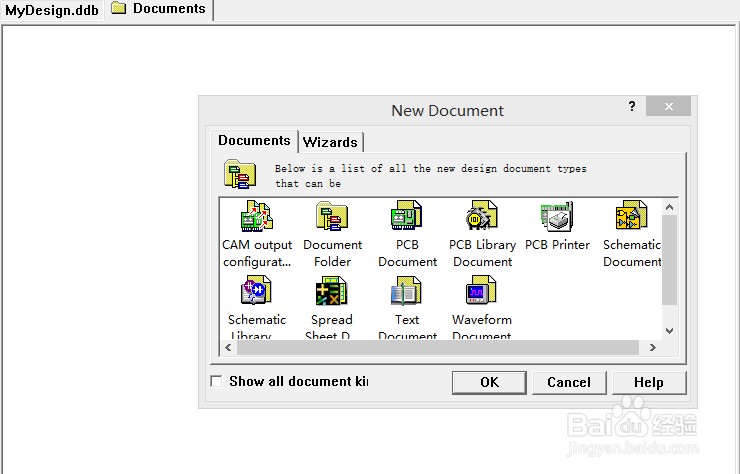Close the New Document dialog
Screen dimensions: 740x474
(x=668, y=106)
